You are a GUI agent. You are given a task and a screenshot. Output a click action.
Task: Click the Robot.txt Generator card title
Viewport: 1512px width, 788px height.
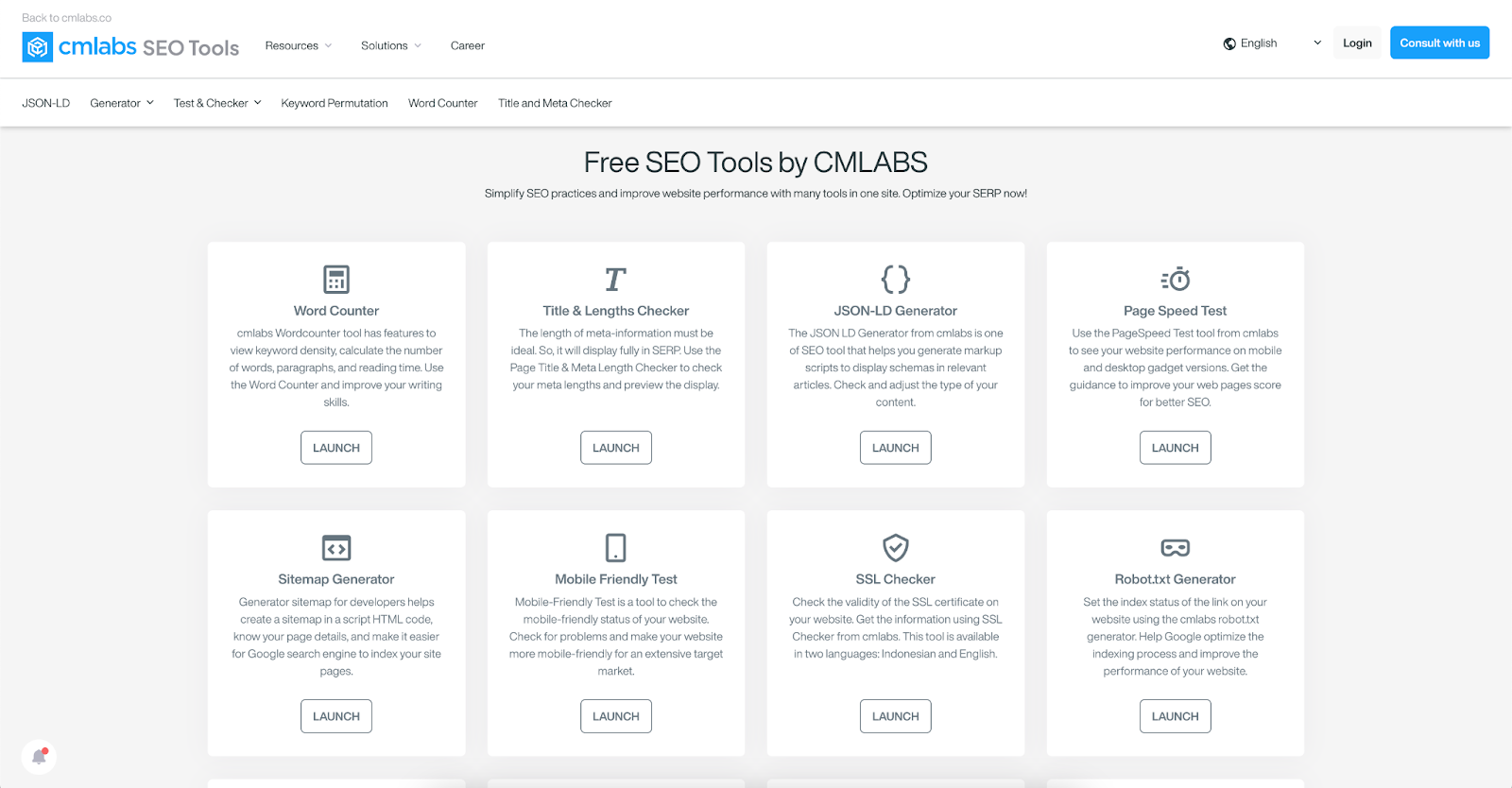click(x=1176, y=579)
